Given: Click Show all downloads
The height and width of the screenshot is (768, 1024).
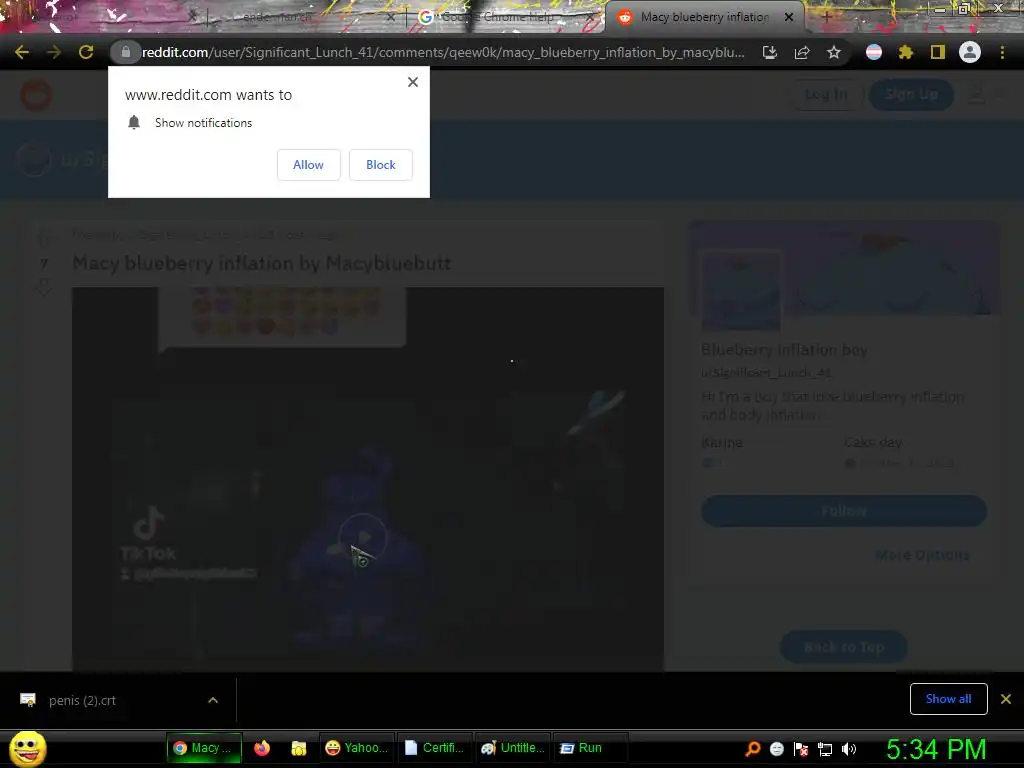Looking at the screenshot, I should tap(948, 699).
